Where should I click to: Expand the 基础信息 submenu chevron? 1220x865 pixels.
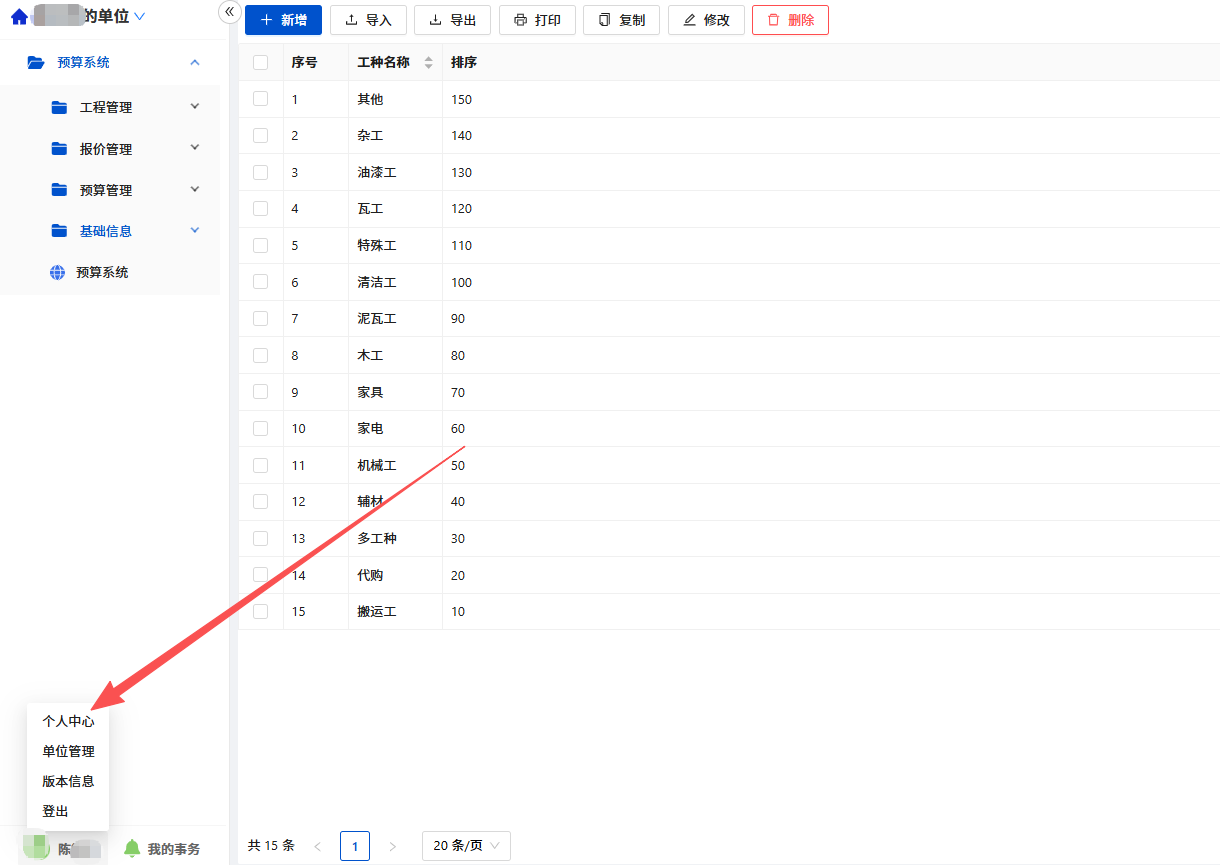click(x=195, y=230)
